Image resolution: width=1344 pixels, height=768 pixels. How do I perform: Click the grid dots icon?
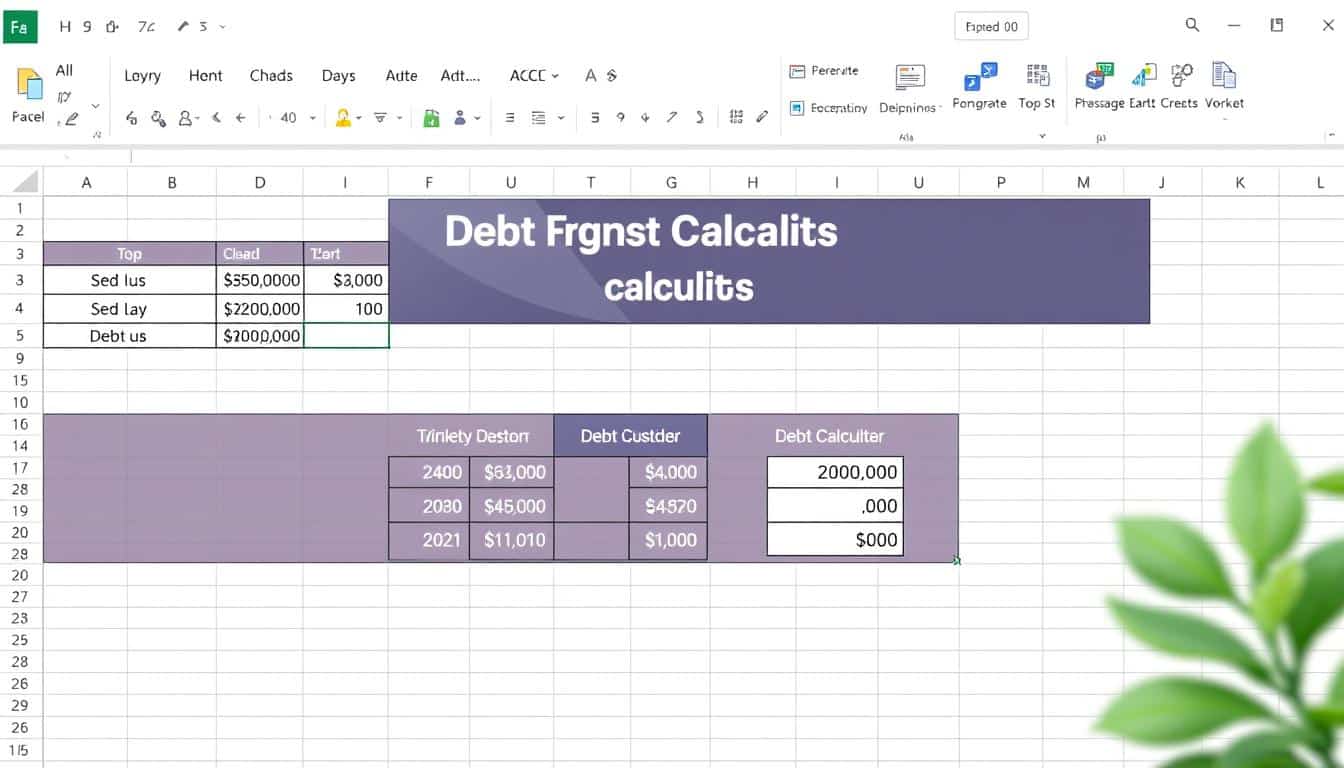(736, 117)
